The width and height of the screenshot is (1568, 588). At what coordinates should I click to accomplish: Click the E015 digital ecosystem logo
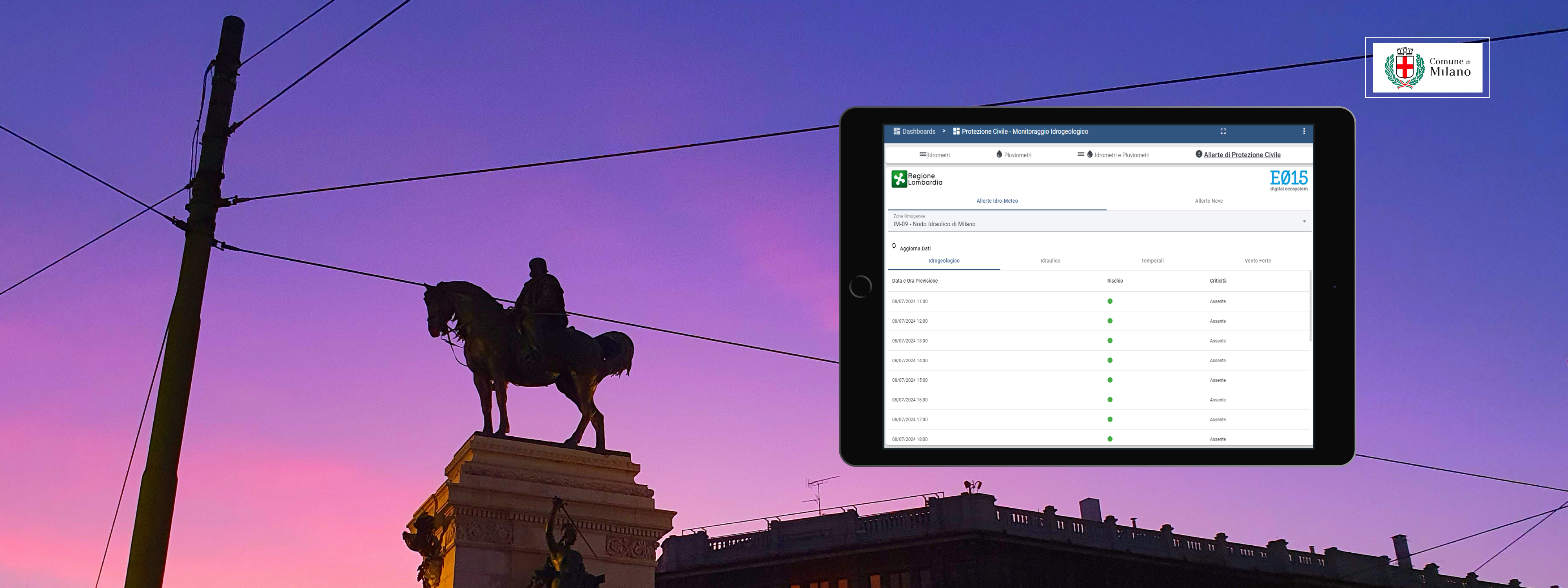(x=1288, y=180)
